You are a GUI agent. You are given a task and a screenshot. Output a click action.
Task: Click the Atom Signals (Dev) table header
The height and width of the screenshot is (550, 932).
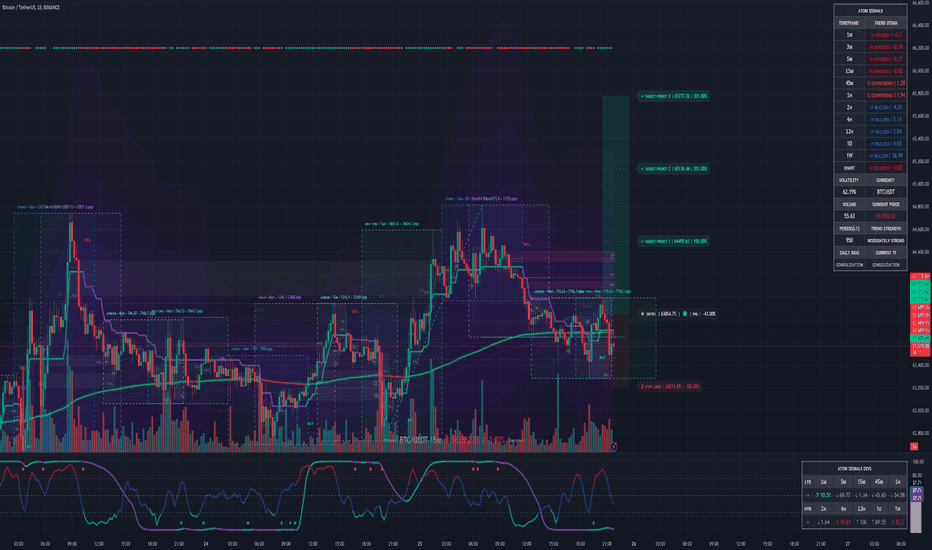click(854, 469)
